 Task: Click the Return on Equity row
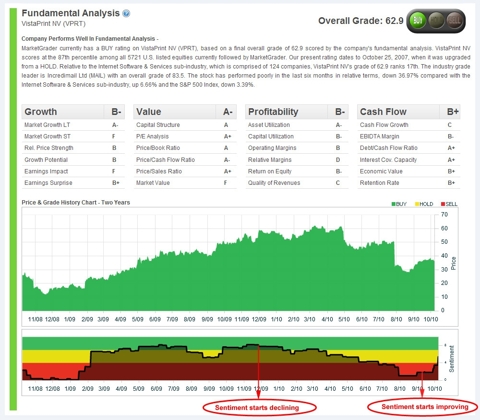point(297,171)
